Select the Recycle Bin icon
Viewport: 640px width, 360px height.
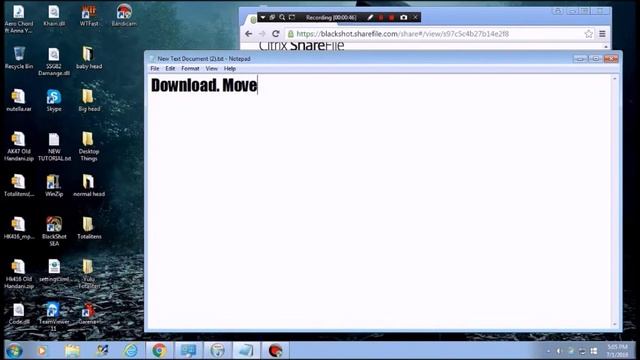pyautogui.click(x=19, y=58)
